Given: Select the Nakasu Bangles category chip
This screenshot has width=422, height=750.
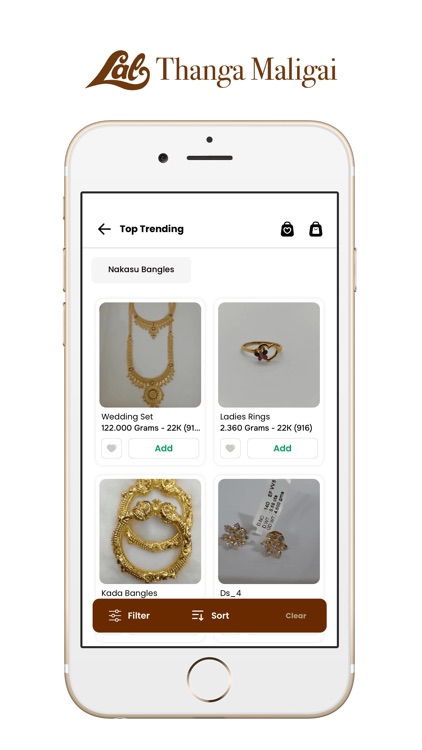Looking at the screenshot, I should click(x=141, y=270).
